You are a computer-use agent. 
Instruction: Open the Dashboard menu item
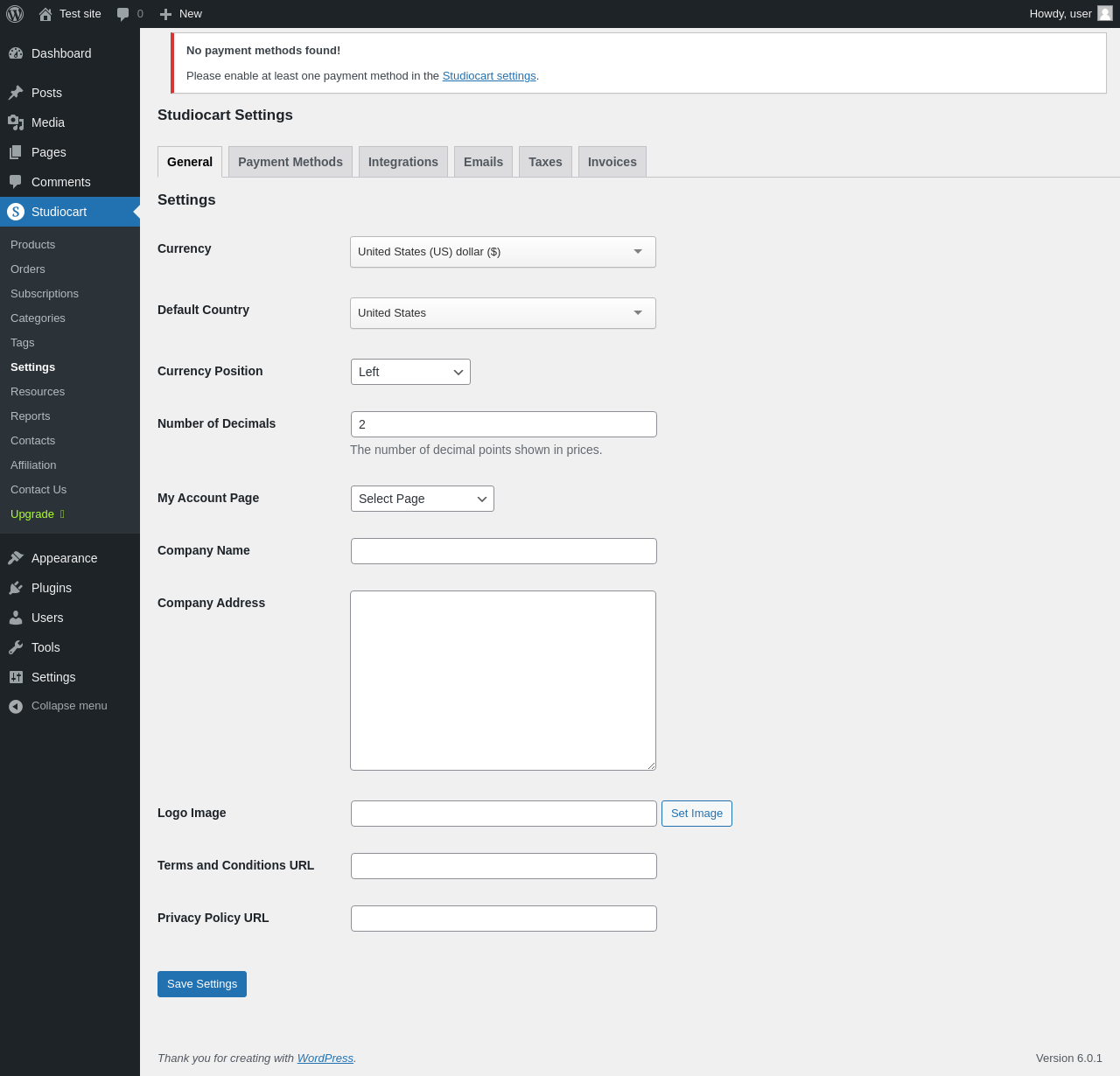[70, 53]
